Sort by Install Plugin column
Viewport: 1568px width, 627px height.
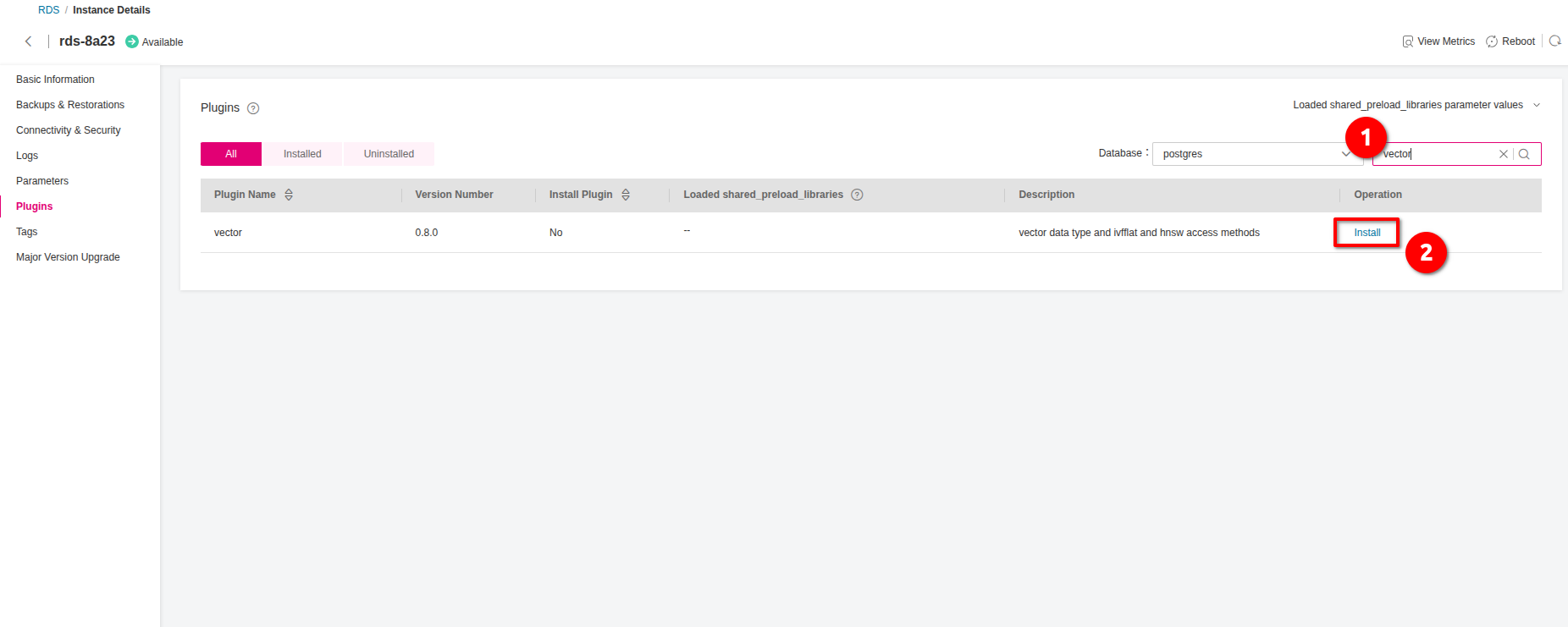[626, 195]
